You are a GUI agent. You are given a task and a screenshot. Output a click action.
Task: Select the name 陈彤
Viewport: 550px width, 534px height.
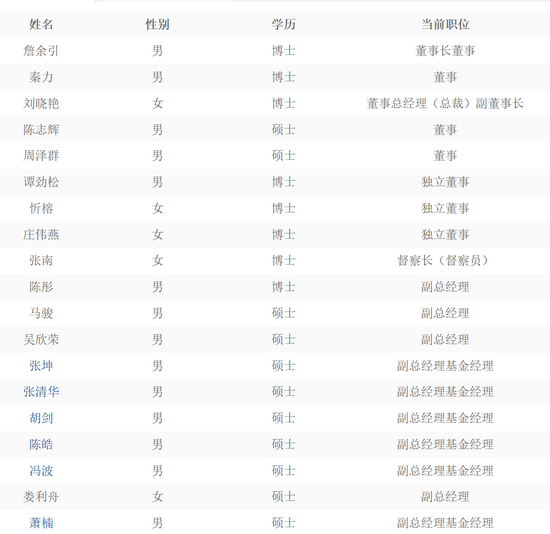(41, 287)
